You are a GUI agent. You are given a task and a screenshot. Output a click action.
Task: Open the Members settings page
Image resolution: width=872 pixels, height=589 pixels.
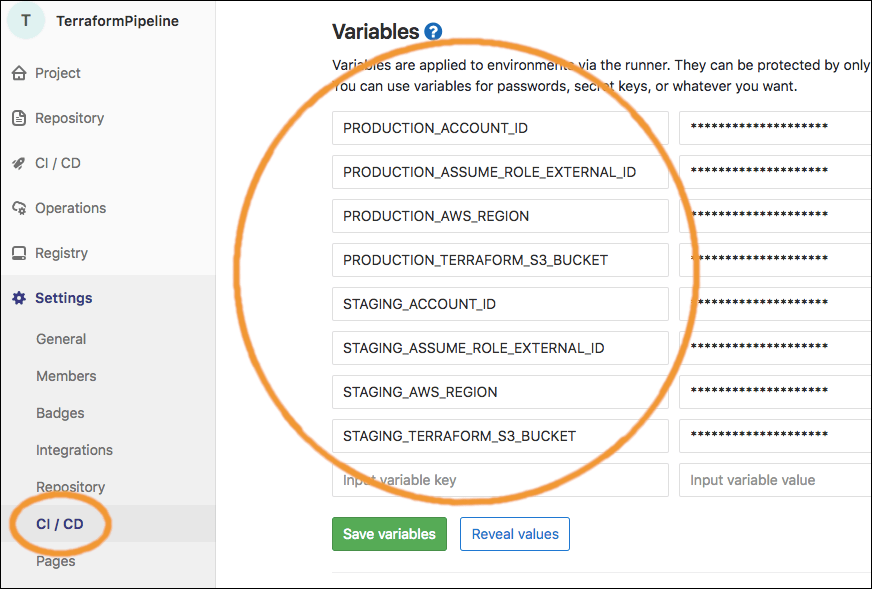pyautogui.click(x=66, y=375)
